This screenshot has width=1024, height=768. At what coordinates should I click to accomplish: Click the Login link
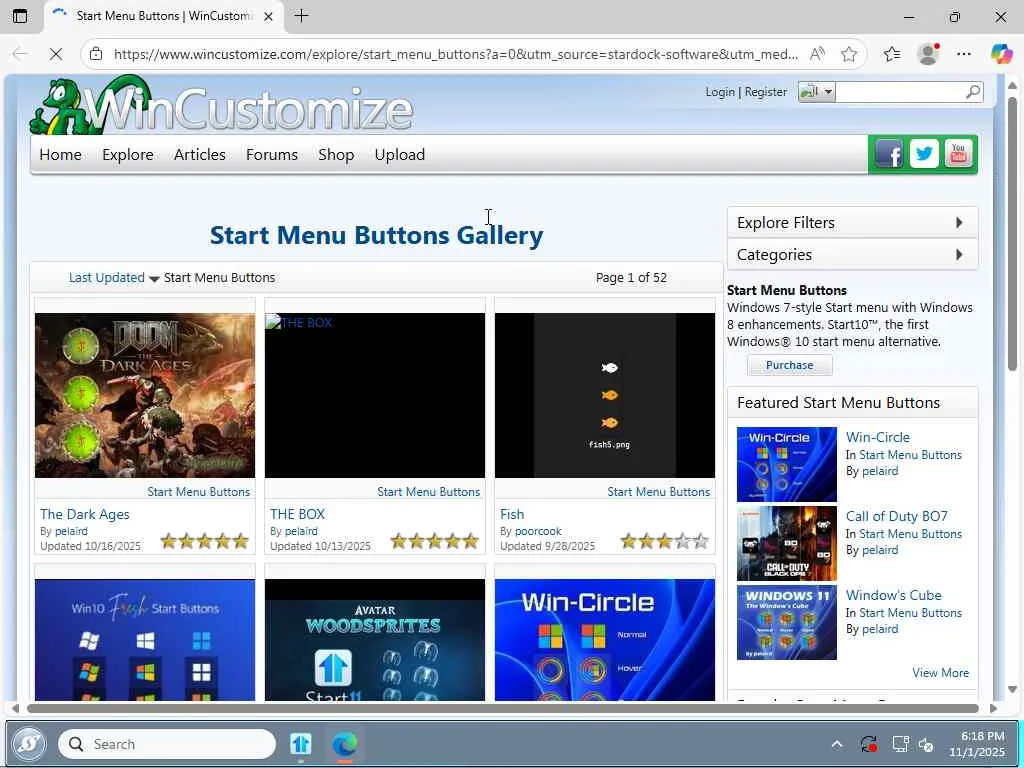click(x=720, y=92)
